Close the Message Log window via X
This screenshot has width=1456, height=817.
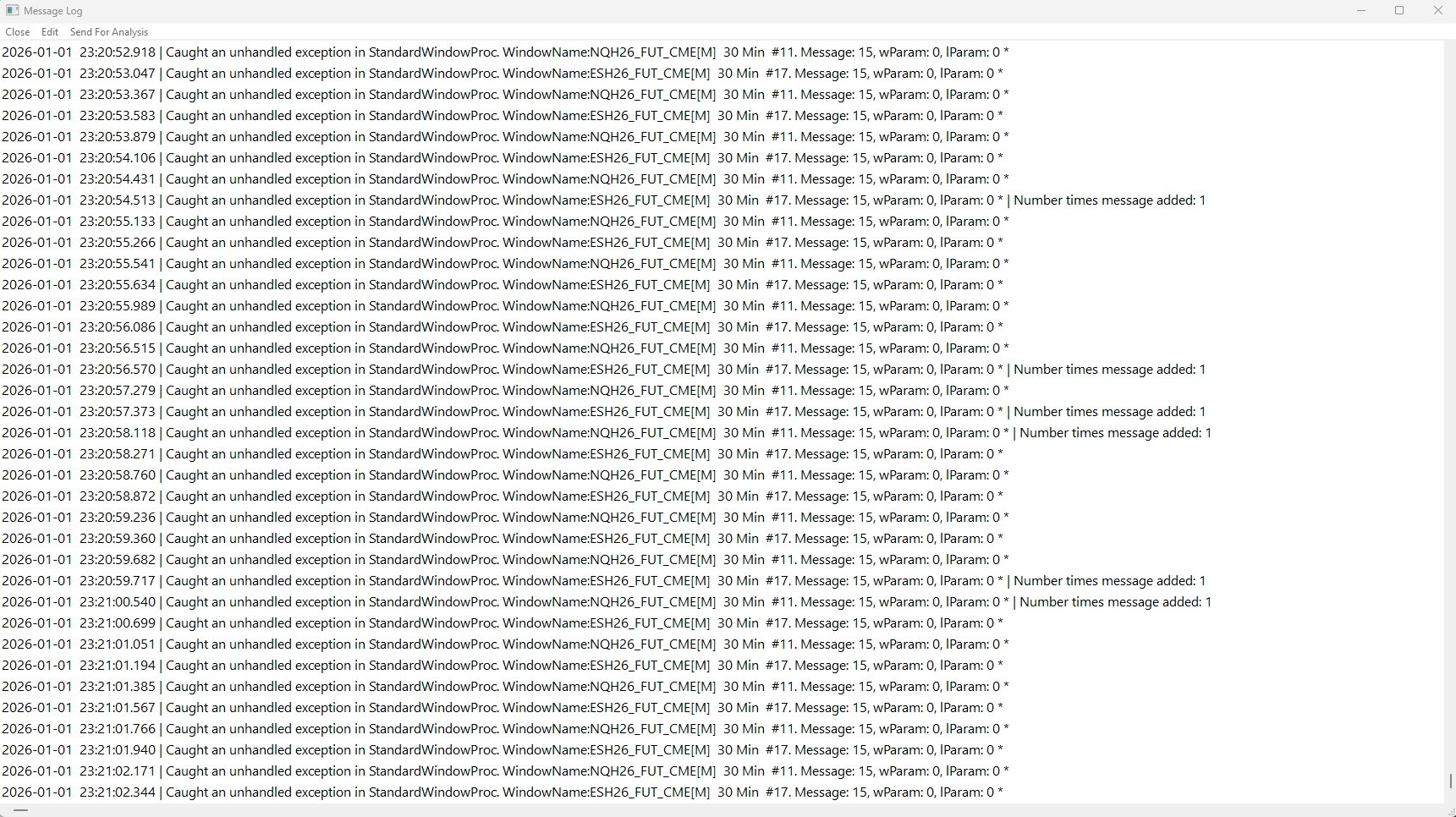1437,10
